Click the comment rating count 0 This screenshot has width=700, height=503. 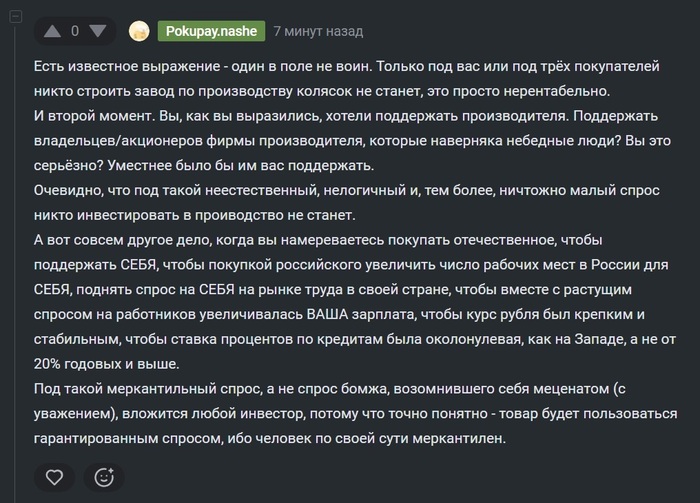pos(75,31)
